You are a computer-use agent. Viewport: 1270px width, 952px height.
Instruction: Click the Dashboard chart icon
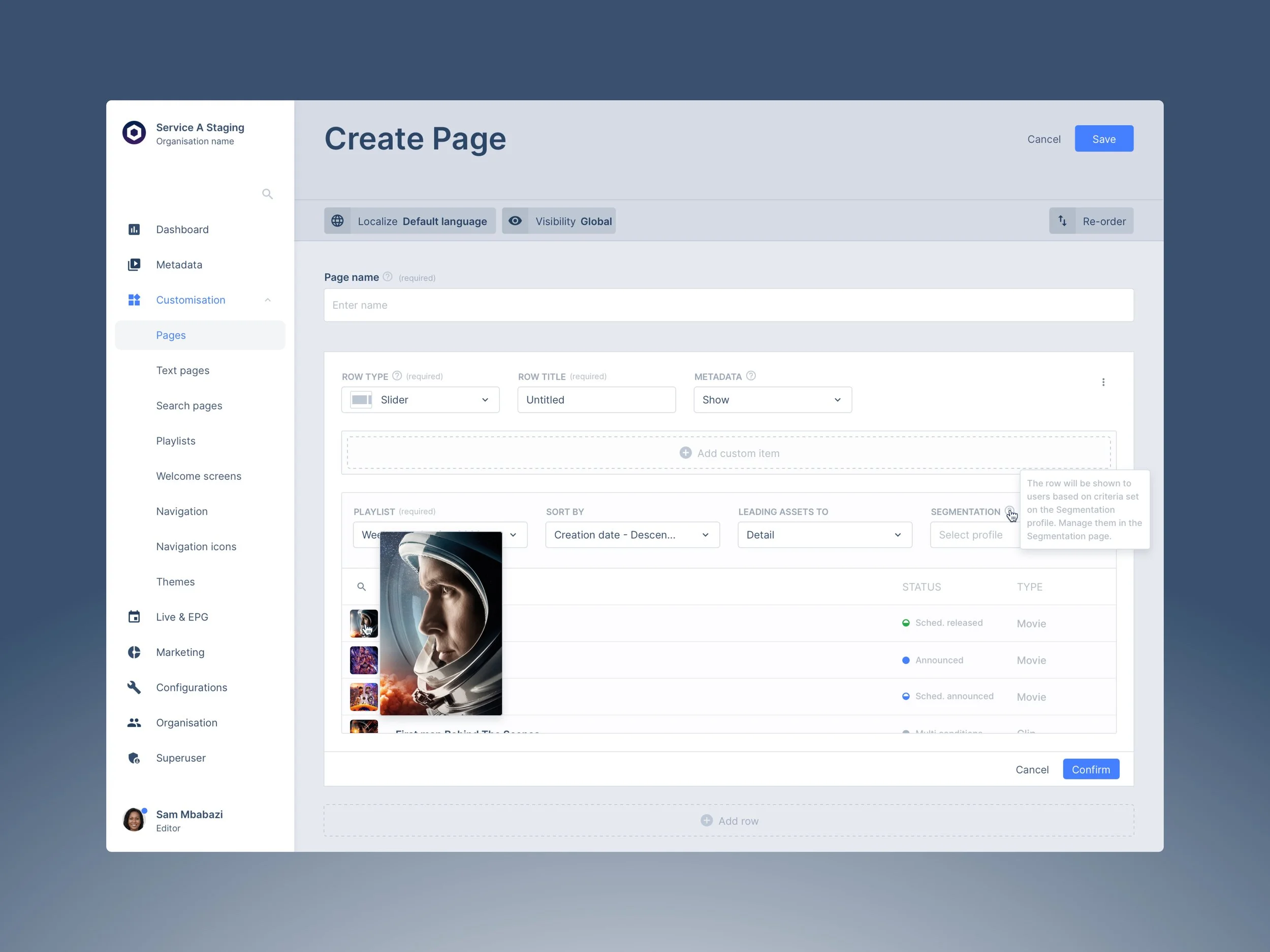tap(134, 229)
